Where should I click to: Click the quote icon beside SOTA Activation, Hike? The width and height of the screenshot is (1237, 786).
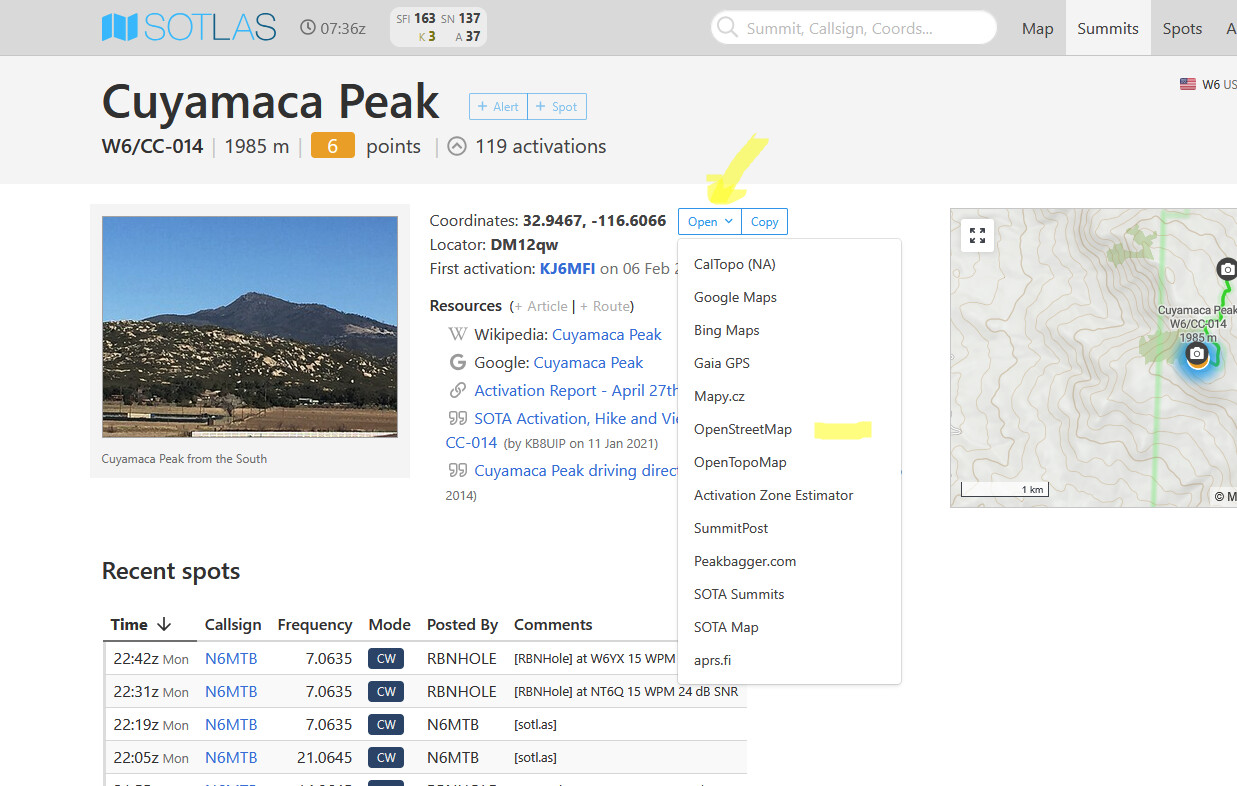coord(458,418)
